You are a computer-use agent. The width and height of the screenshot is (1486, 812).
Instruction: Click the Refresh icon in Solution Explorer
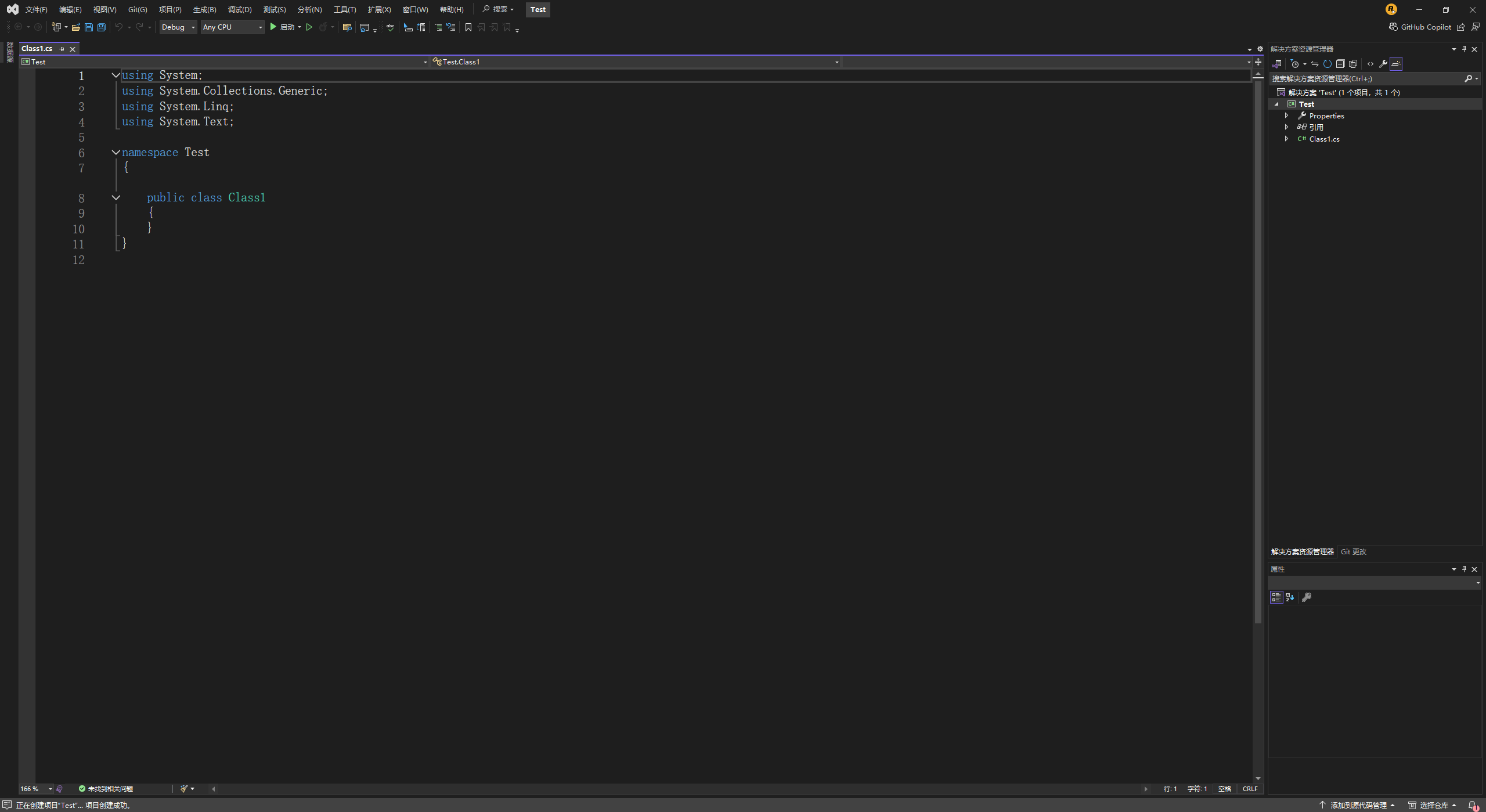tap(1328, 64)
